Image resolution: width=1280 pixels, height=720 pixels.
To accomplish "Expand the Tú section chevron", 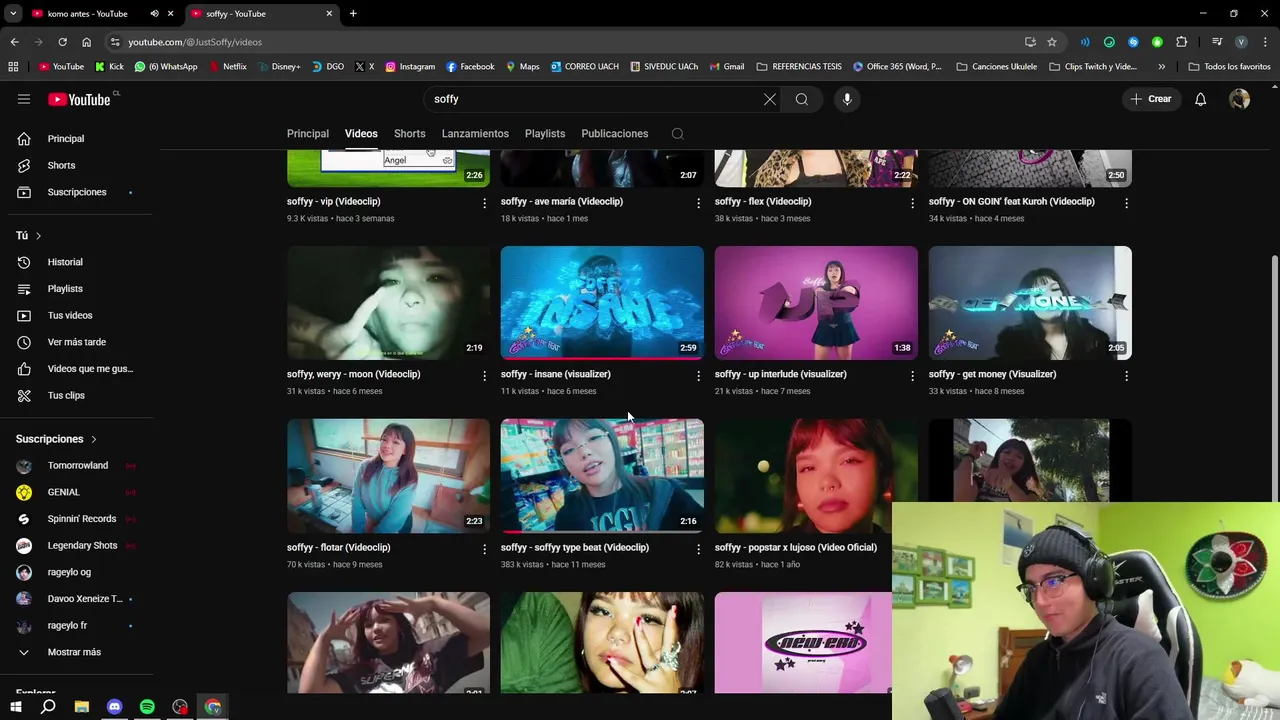I will pos(38,236).
